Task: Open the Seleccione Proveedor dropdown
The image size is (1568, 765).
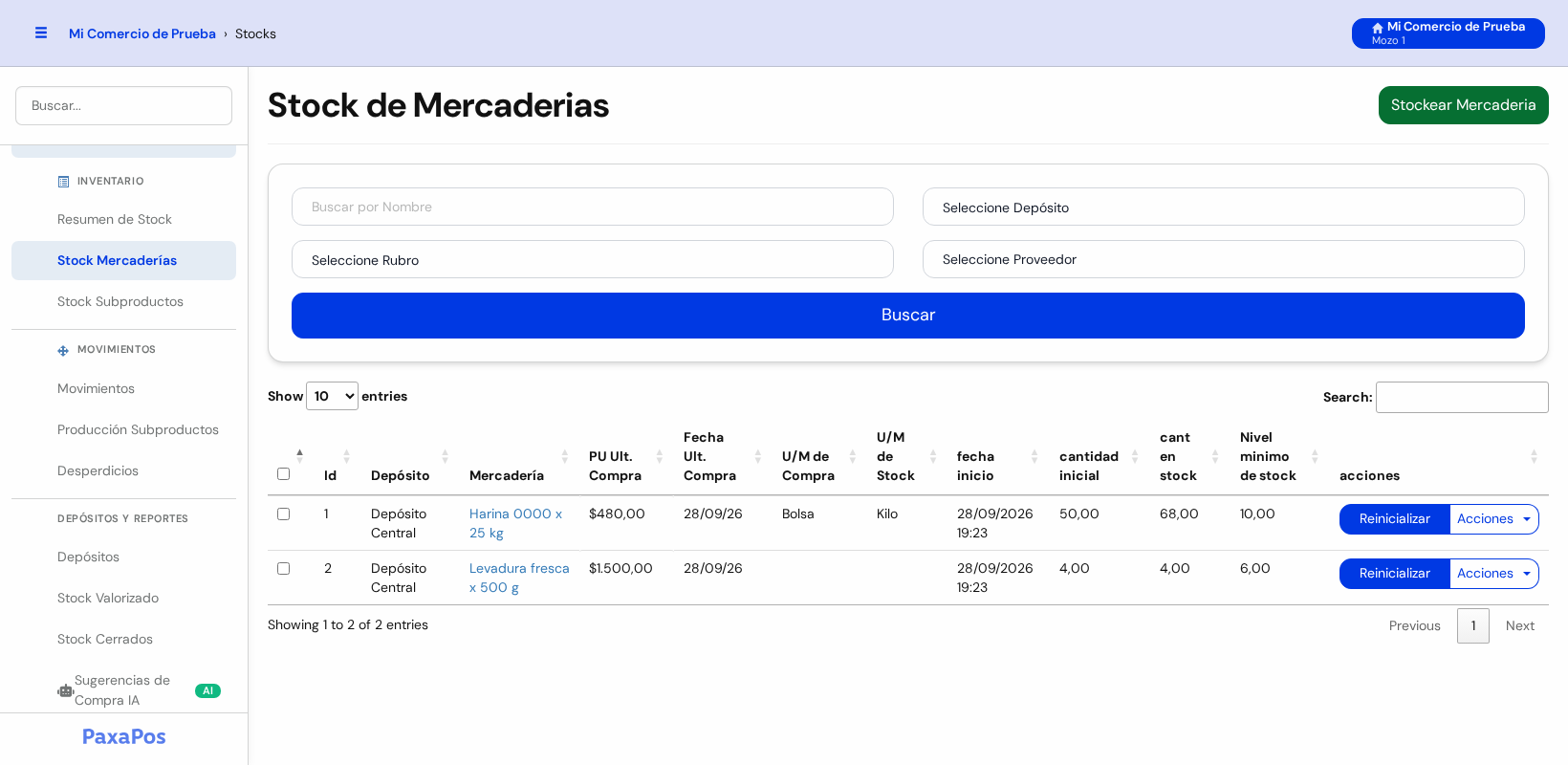Action: pyautogui.click(x=1224, y=259)
